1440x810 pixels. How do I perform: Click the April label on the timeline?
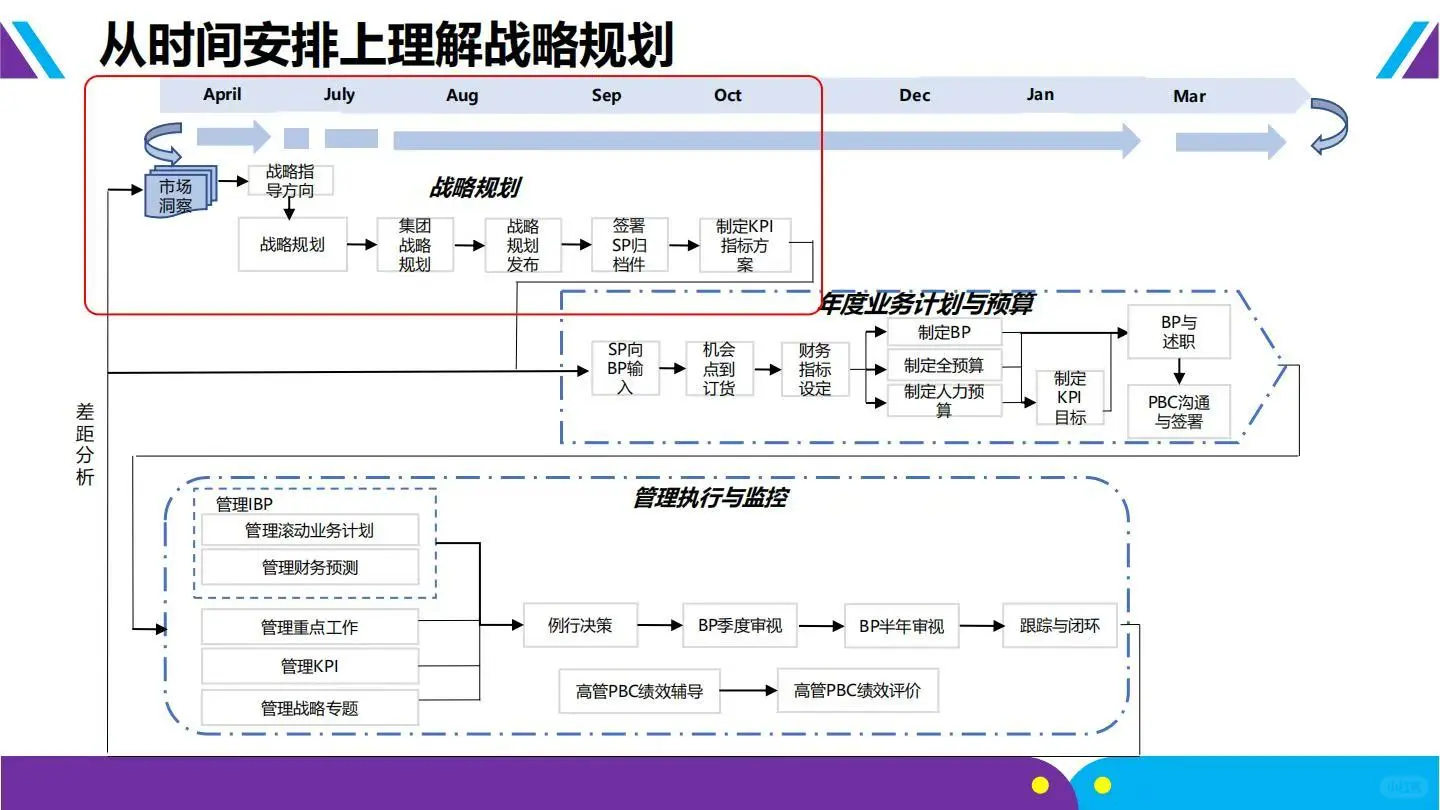click(221, 95)
